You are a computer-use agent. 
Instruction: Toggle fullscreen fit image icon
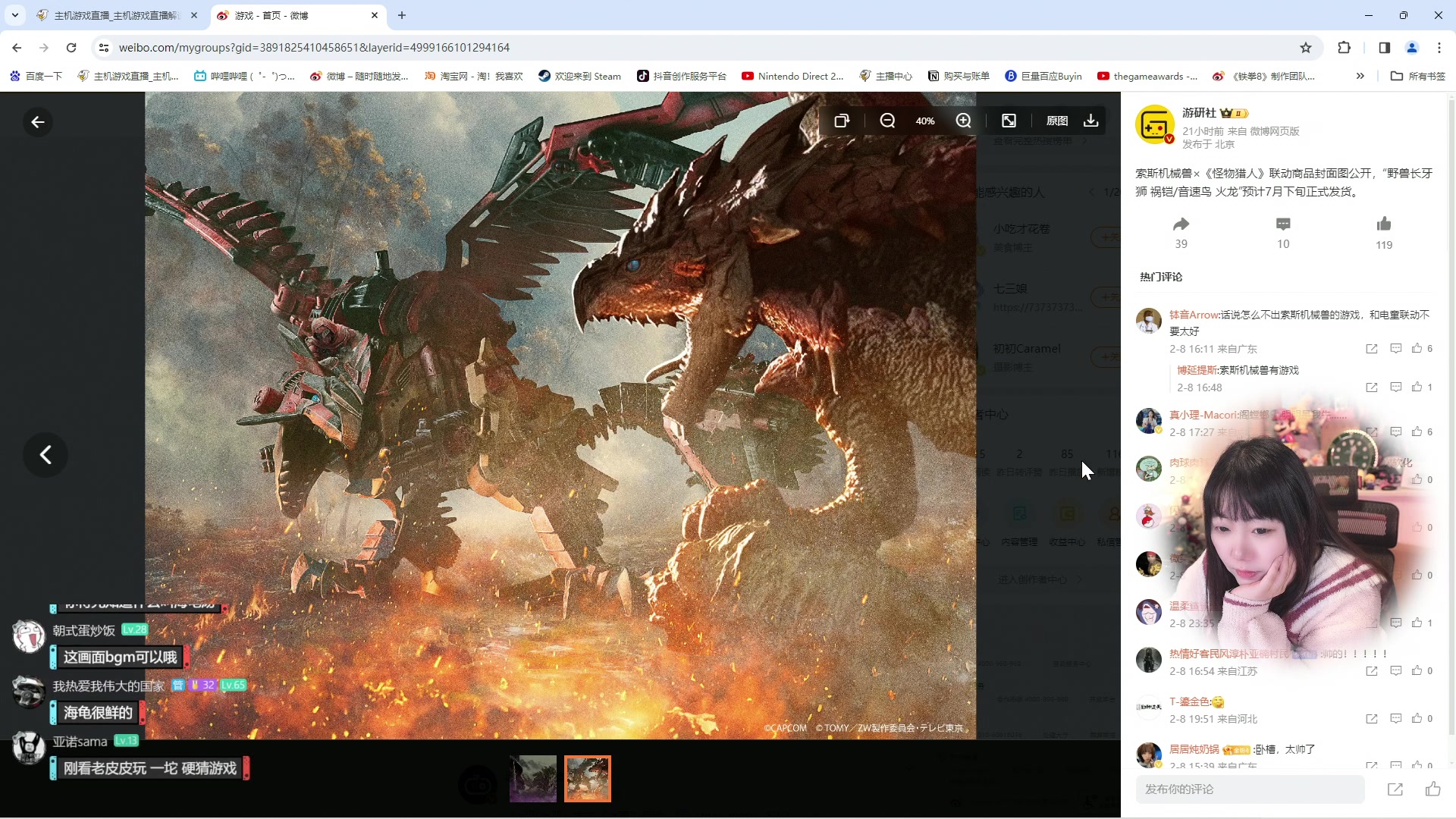(1009, 121)
